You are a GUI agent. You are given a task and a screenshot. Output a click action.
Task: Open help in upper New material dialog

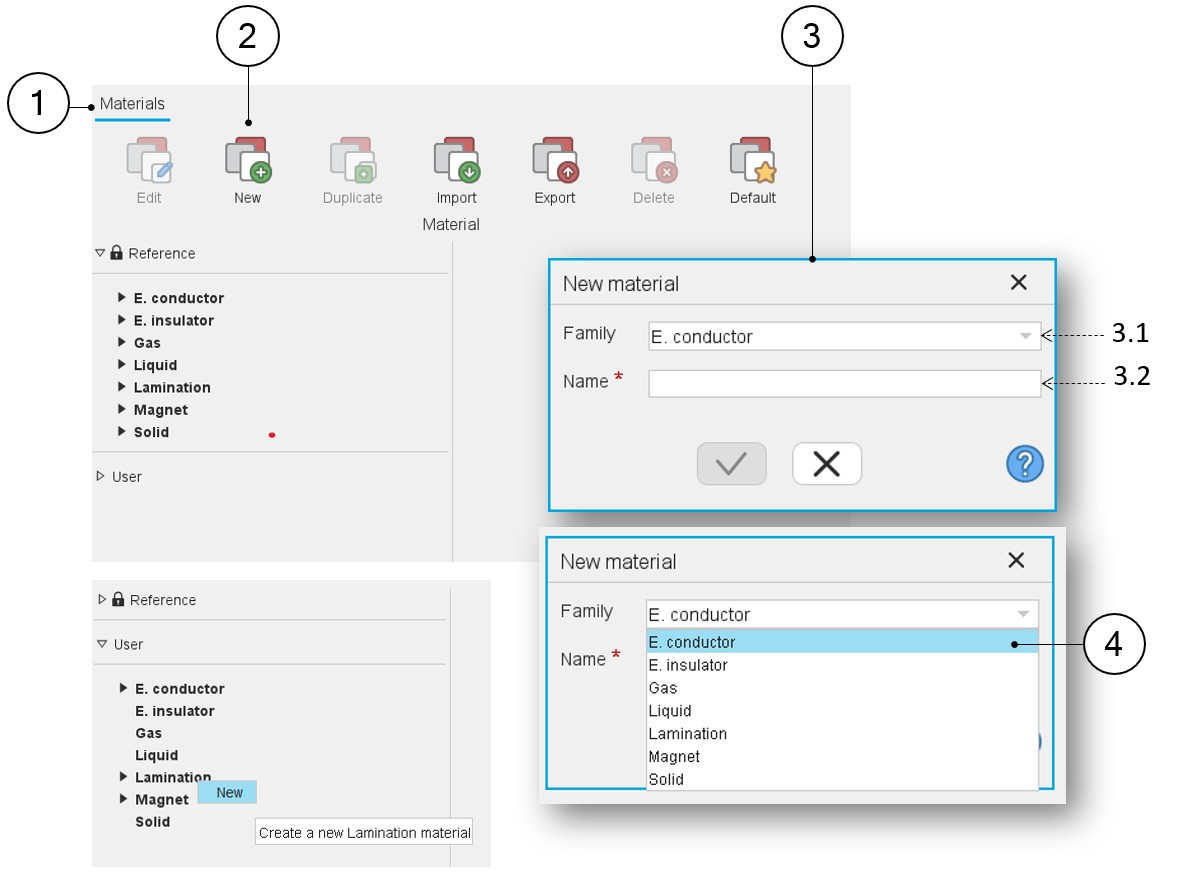coord(1025,463)
